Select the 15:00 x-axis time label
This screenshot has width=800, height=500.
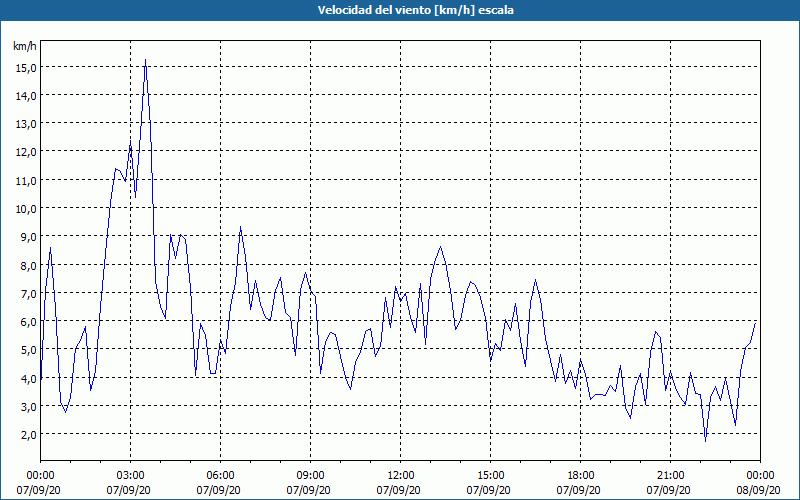point(490,476)
